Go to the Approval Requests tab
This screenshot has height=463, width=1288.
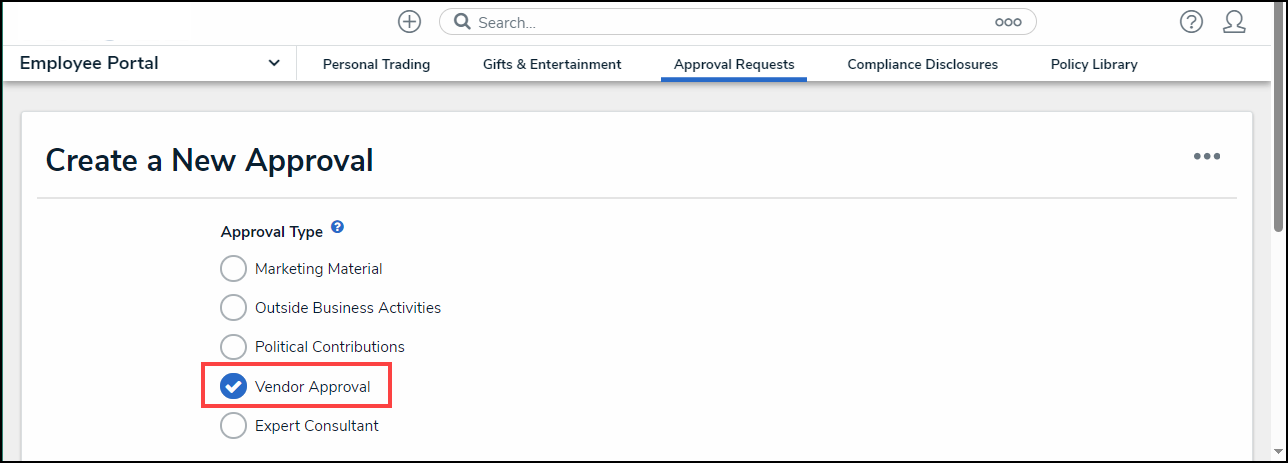click(x=734, y=65)
